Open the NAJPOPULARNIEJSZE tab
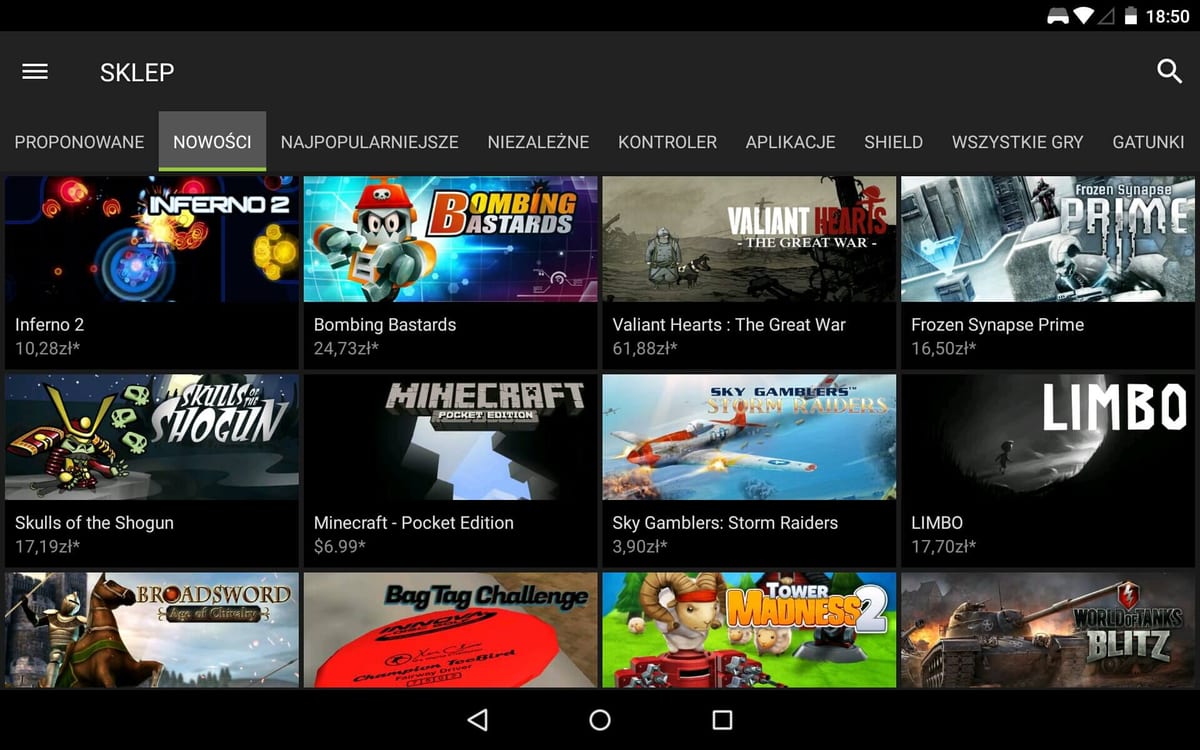This screenshot has width=1200, height=750. click(x=370, y=142)
